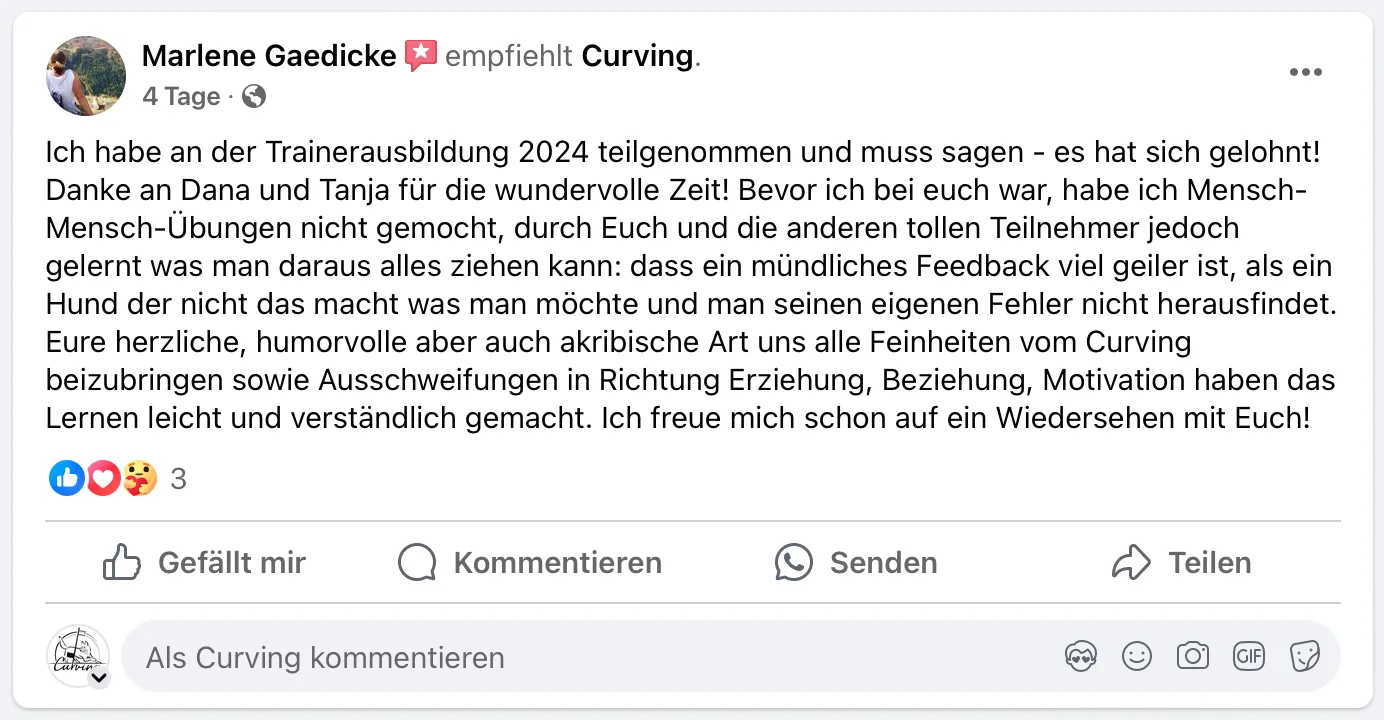The height and width of the screenshot is (720, 1384).
Task: Open the post options three-dot menu
Action: tap(1306, 72)
